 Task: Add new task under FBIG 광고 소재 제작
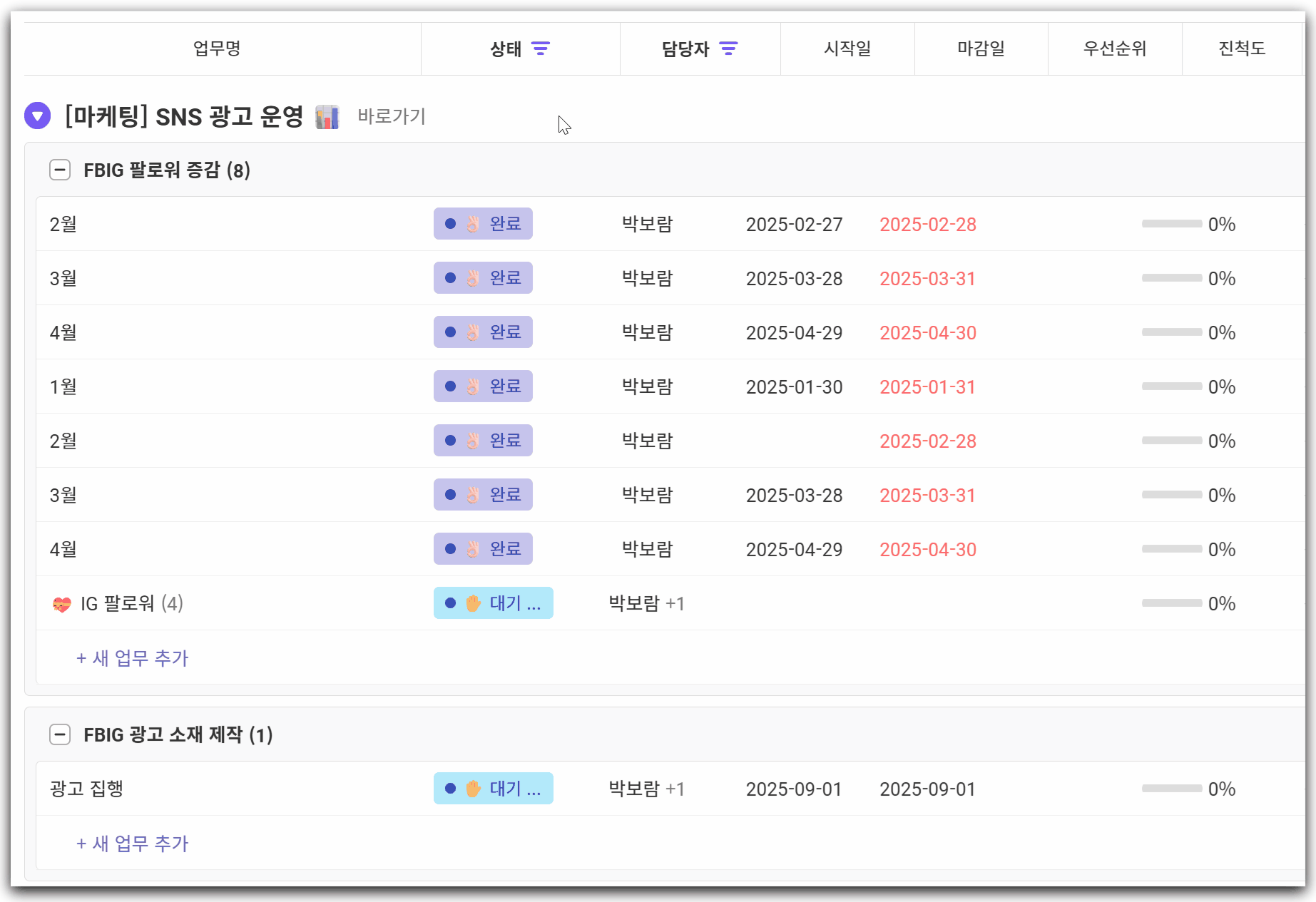(x=133, y=844)
